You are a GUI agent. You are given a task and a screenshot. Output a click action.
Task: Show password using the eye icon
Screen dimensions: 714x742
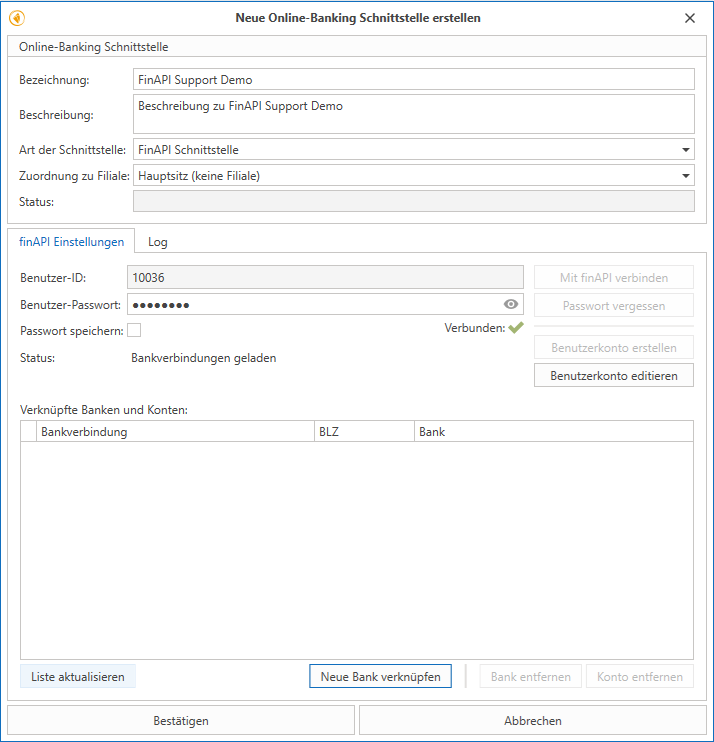(511, 305)
